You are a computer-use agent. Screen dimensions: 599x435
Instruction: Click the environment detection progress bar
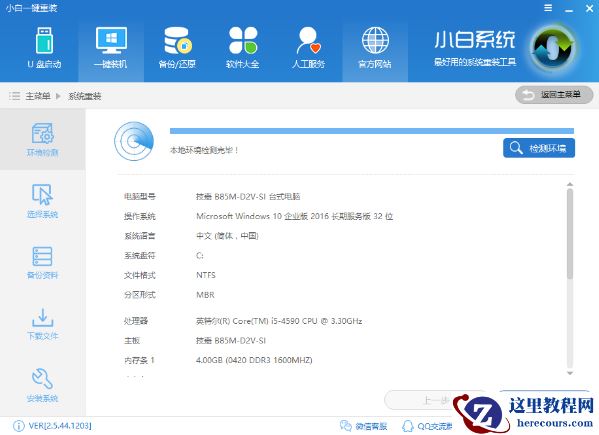372,131
